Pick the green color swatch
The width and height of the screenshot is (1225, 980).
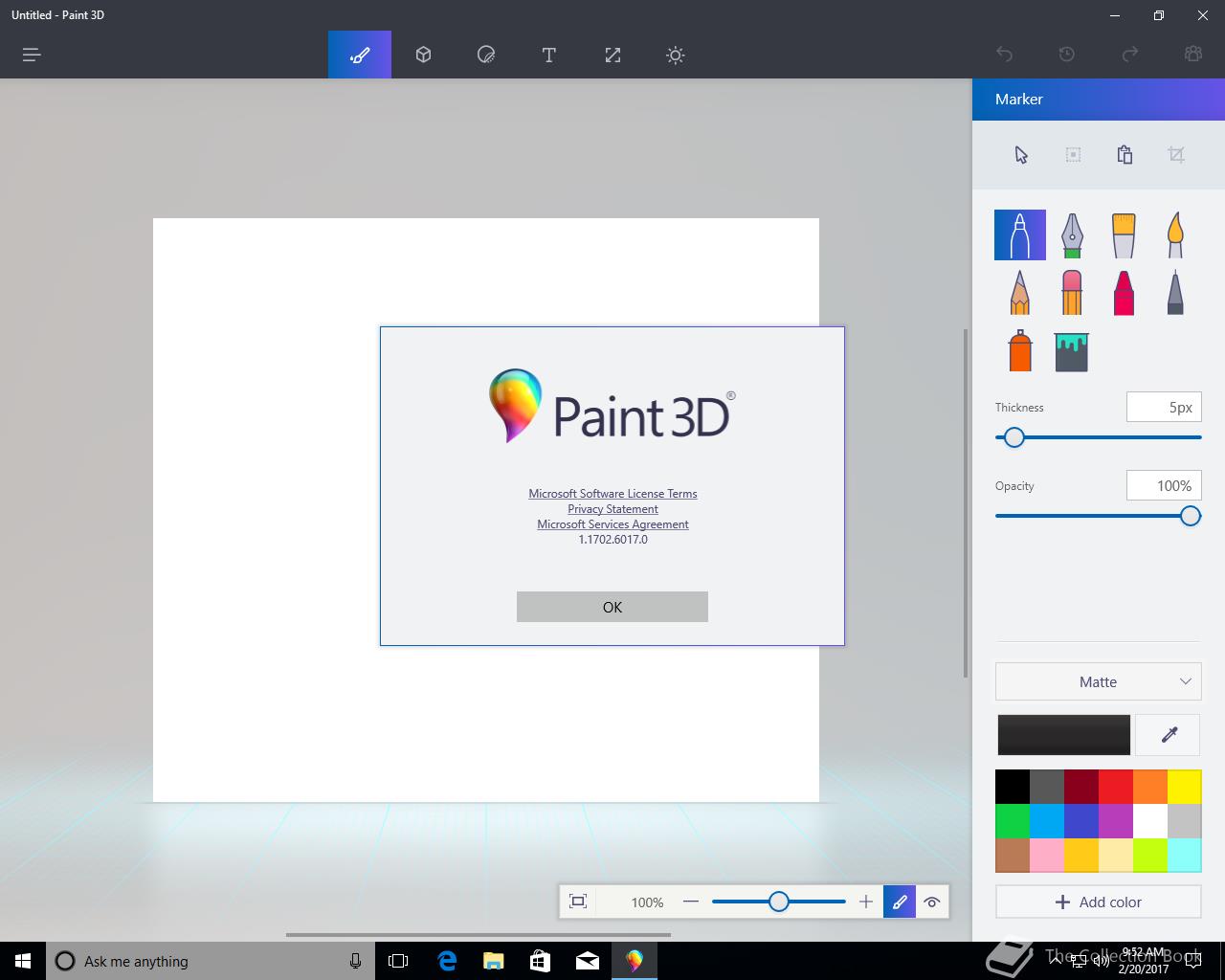coord(1013,821)
